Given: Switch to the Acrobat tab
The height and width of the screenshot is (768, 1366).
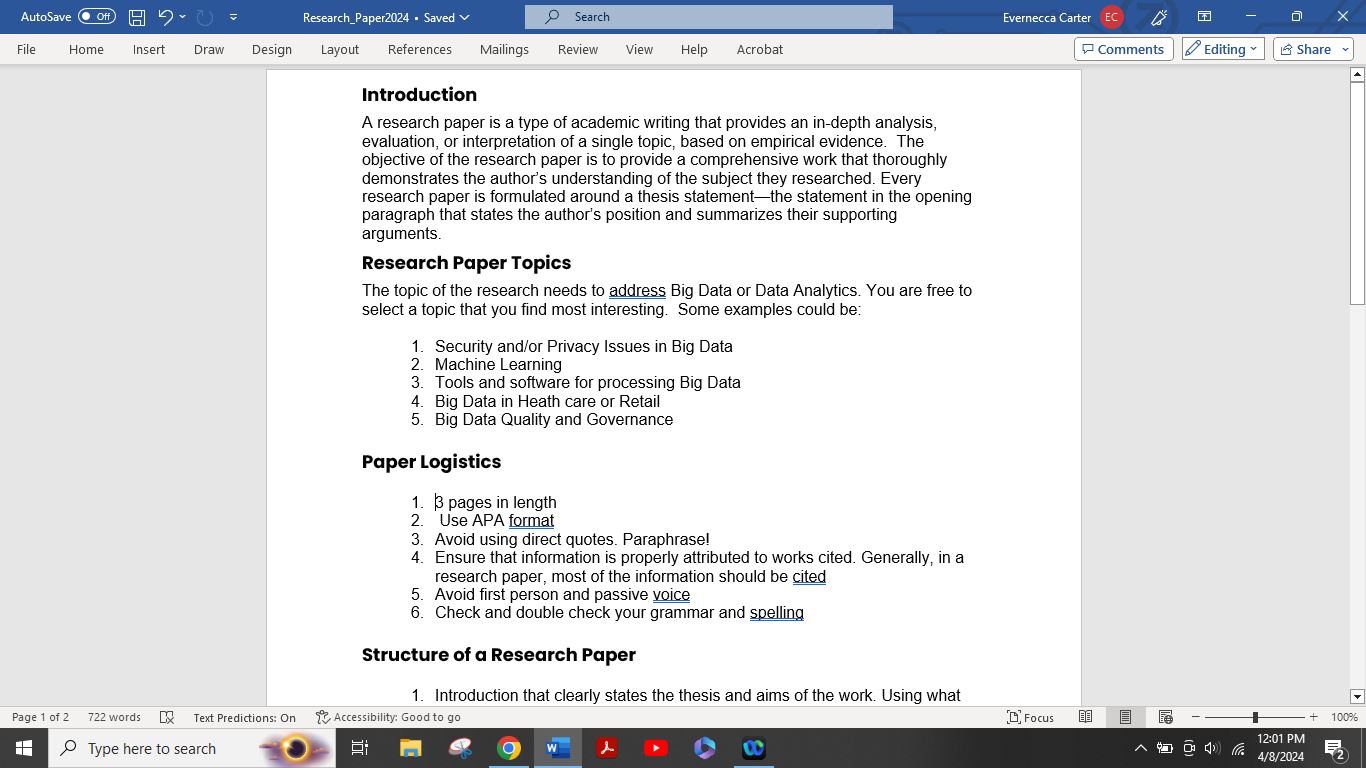Looking at the screenshot, I should point(760,49).
